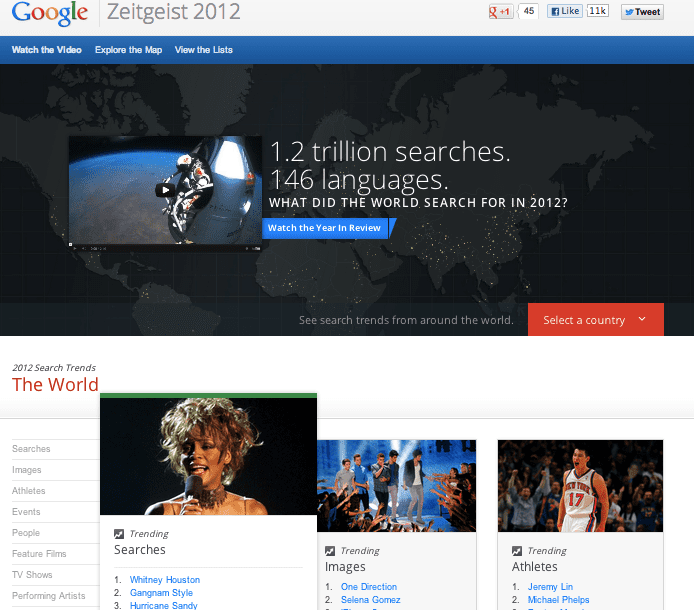The width and height of the screenshot is (694, 610).
Task: Open Watch the Video menu item
Action: click(46, 50)
